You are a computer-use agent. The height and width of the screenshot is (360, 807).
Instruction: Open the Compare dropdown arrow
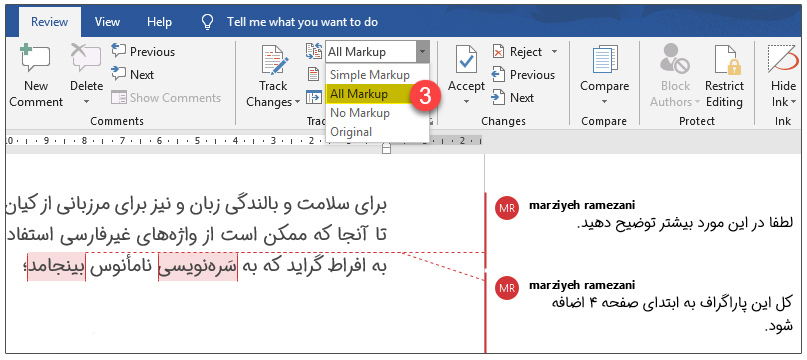click(x=605, y=101)
